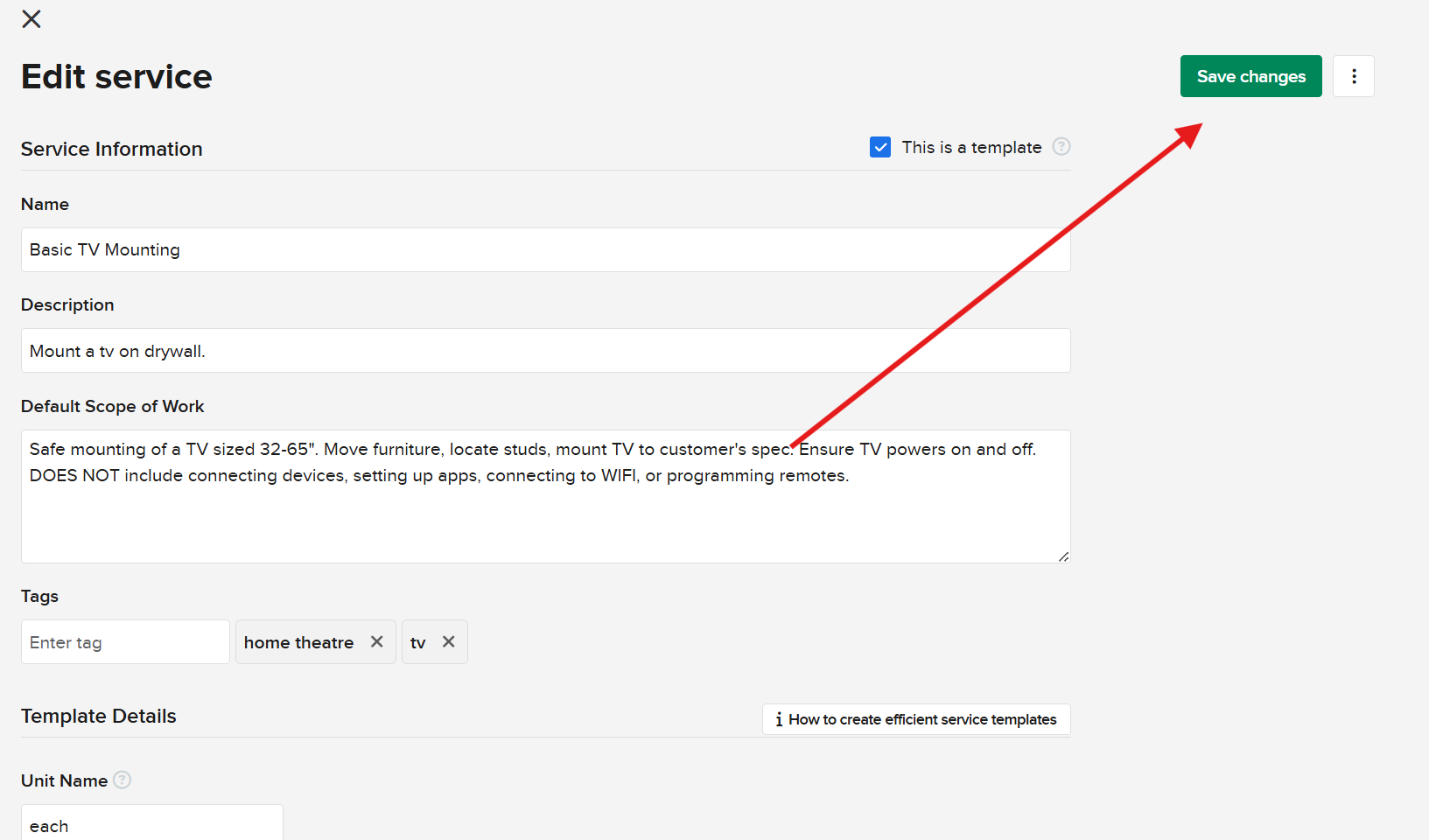
Task: Select the 'tv' tag chip text
Action: (418, 643)
